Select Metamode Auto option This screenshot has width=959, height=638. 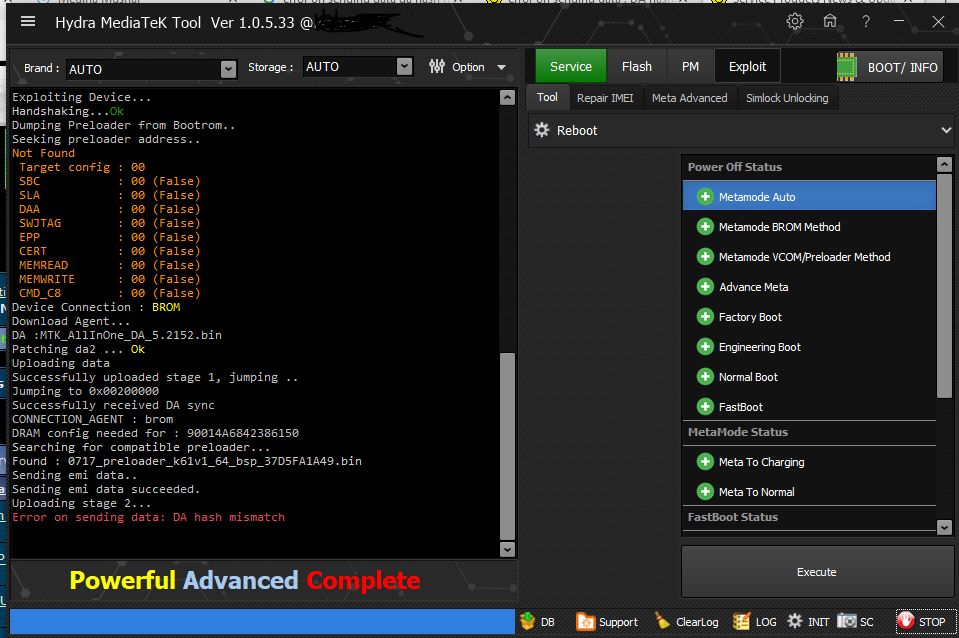809,196
